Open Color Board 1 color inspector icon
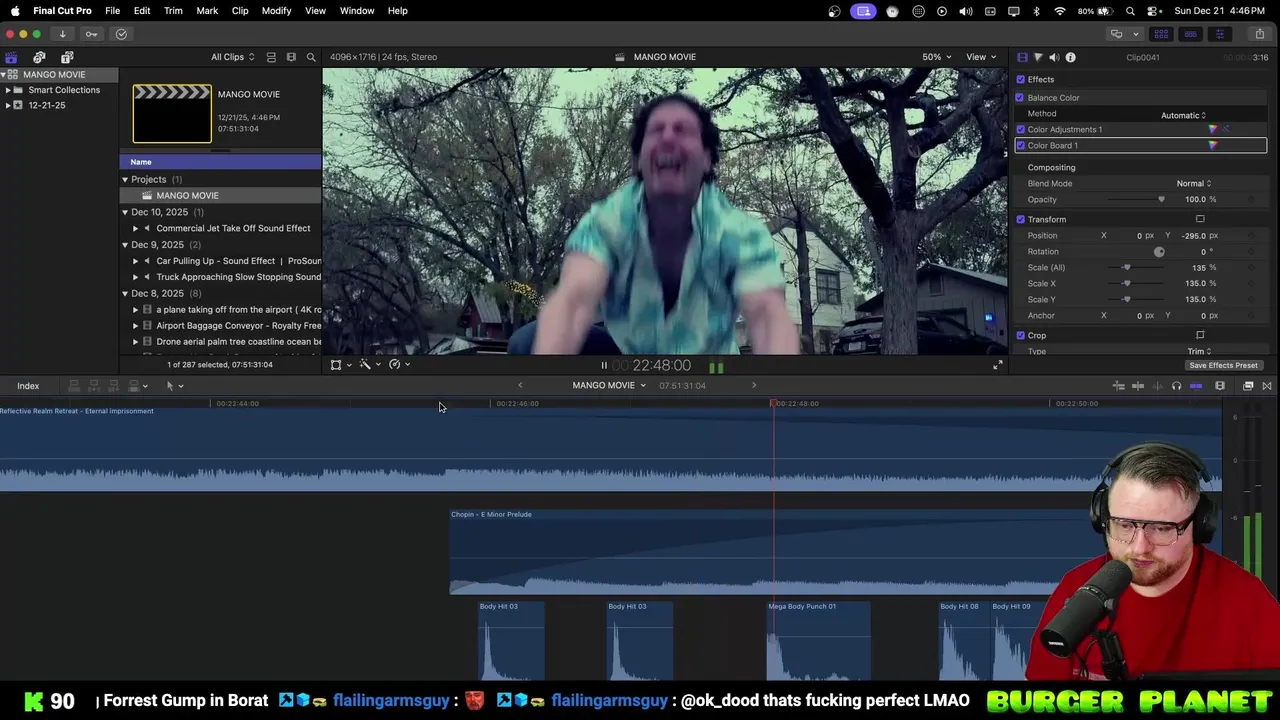The image size is (1280, 720). [1213, 145]
